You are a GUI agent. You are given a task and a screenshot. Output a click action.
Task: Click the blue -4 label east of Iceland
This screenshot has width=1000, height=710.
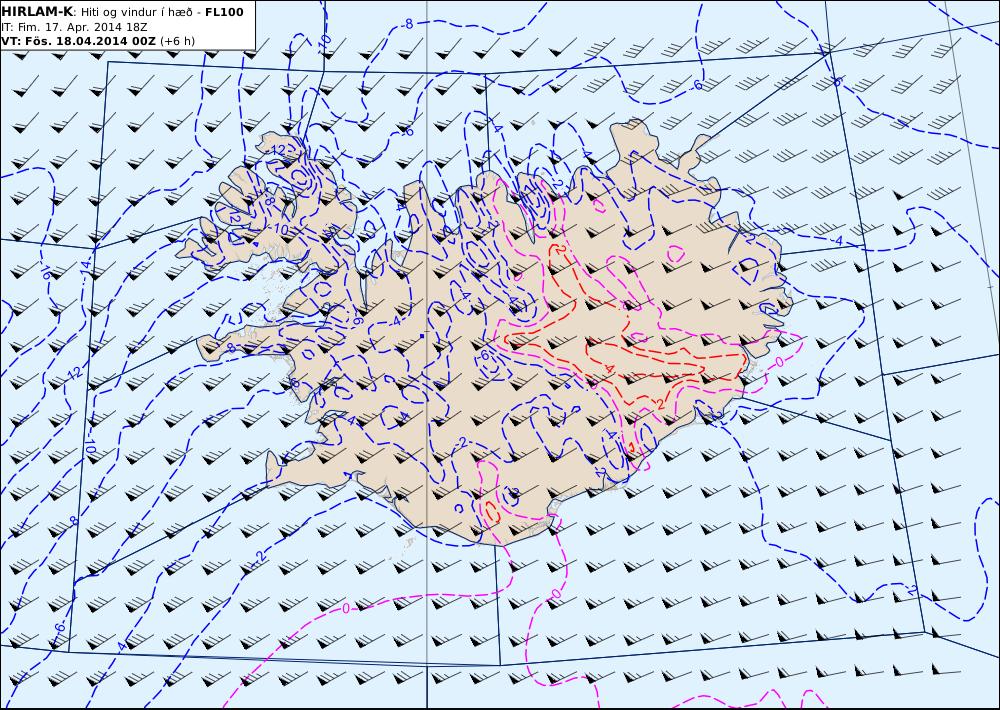836,241
